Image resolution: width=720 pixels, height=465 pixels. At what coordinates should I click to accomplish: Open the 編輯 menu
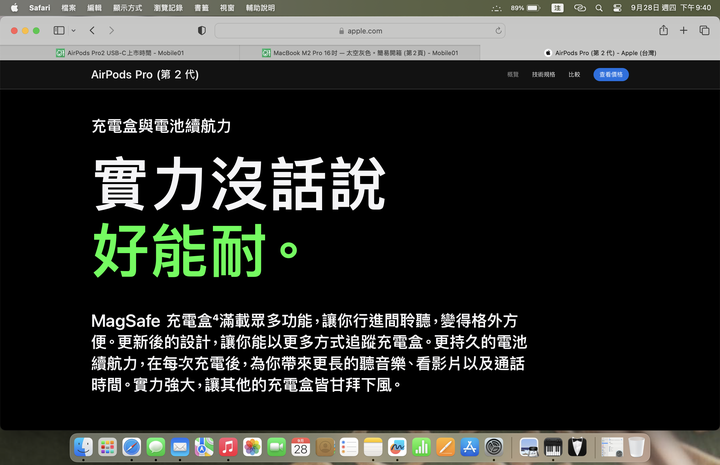[94, 8]
